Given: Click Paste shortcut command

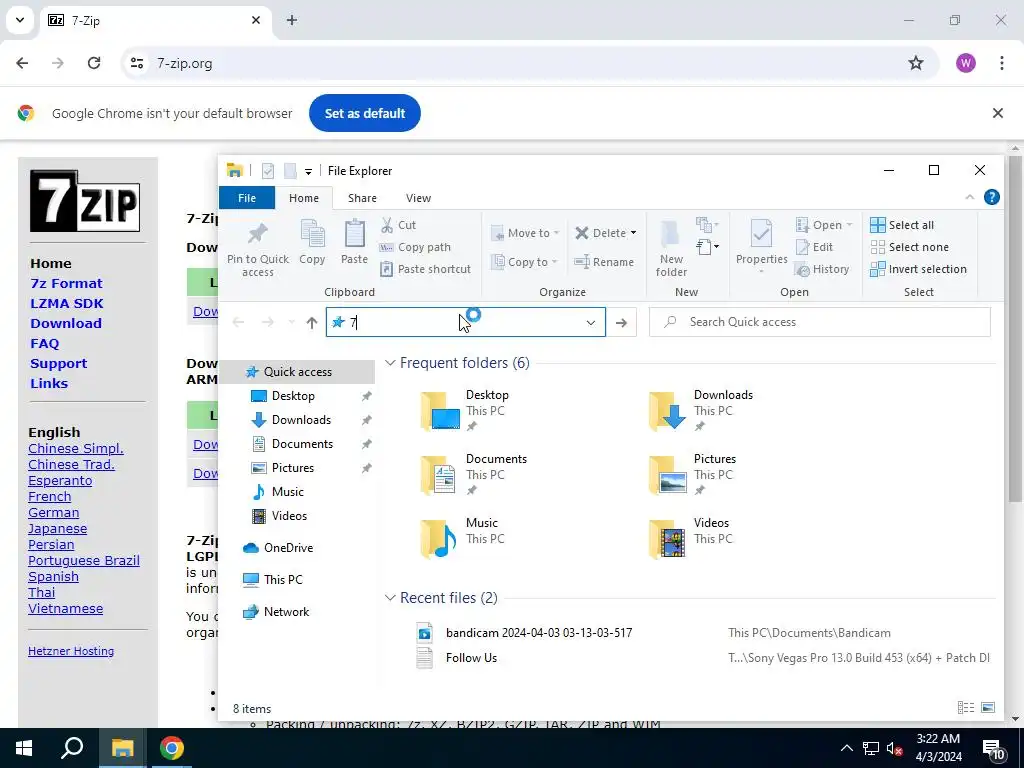Looking at the screenshot, I should (x=425, y=269).
